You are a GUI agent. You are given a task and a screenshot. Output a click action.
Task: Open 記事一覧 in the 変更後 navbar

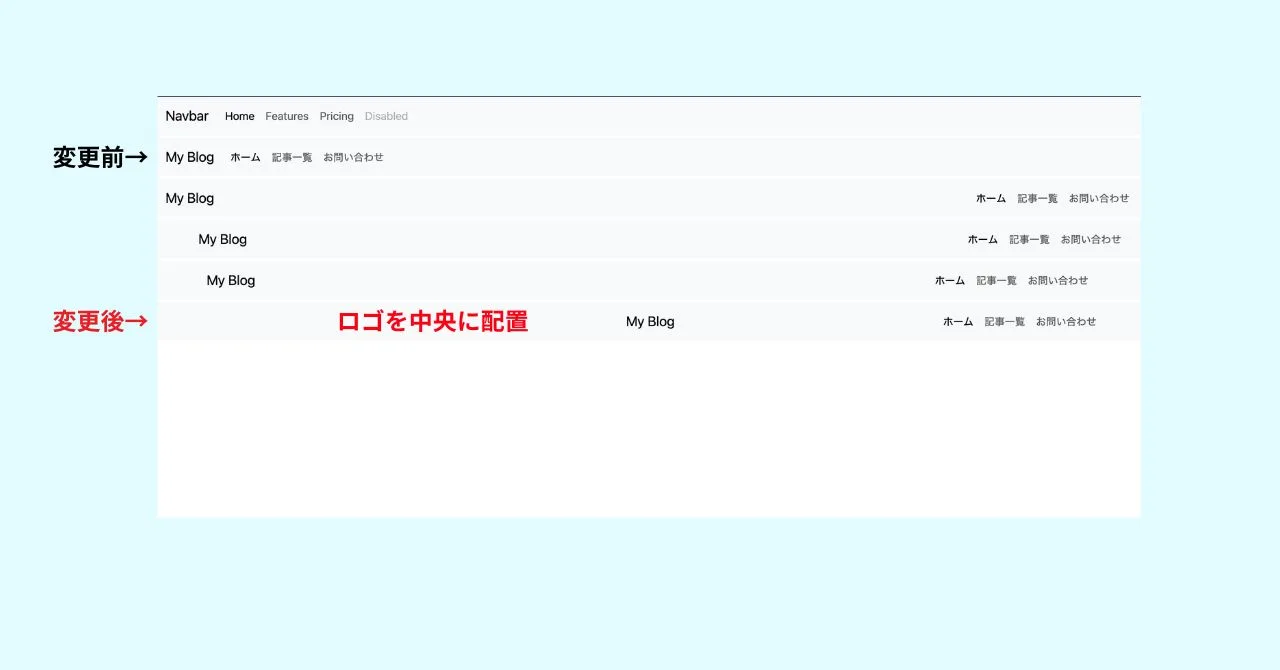[x=1005, y=321]
